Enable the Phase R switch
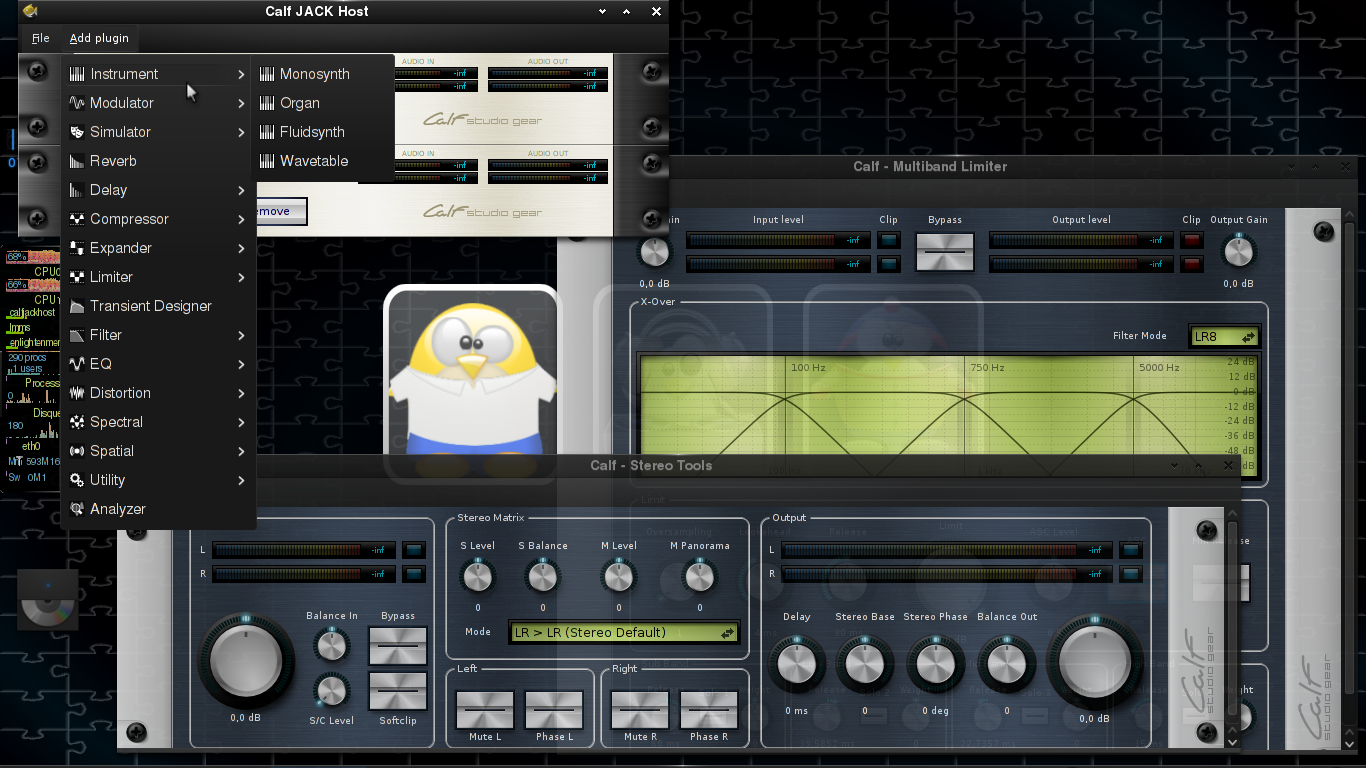The width and height of the screenshot is (1366, 768). pyautogui.click(x=708, y=710)
